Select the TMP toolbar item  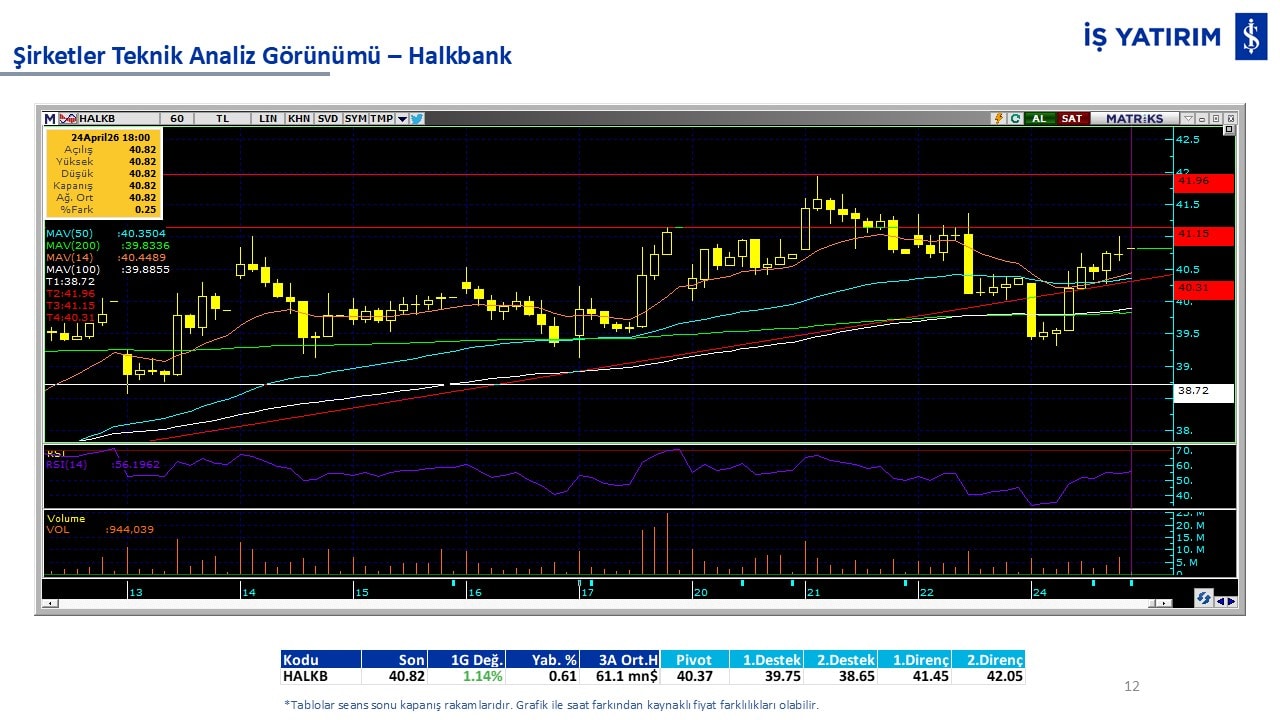tap(381, 118)
